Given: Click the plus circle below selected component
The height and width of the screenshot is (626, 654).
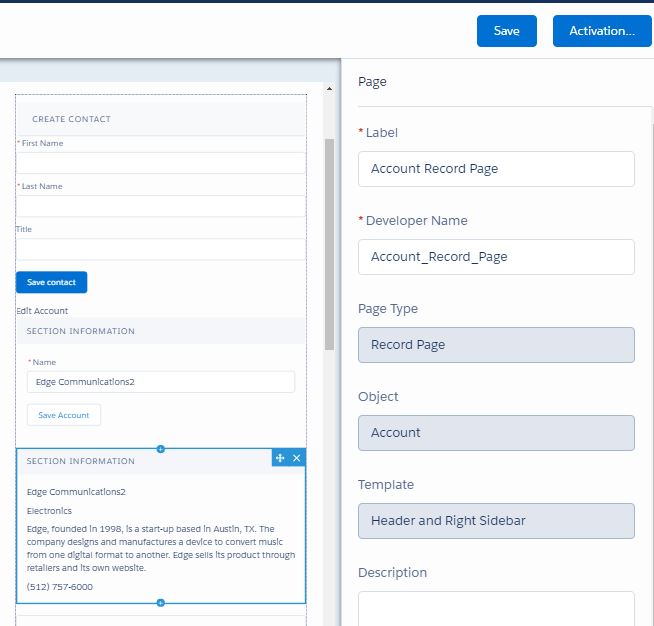Looking at the screenshot, I should coord(161,603).
